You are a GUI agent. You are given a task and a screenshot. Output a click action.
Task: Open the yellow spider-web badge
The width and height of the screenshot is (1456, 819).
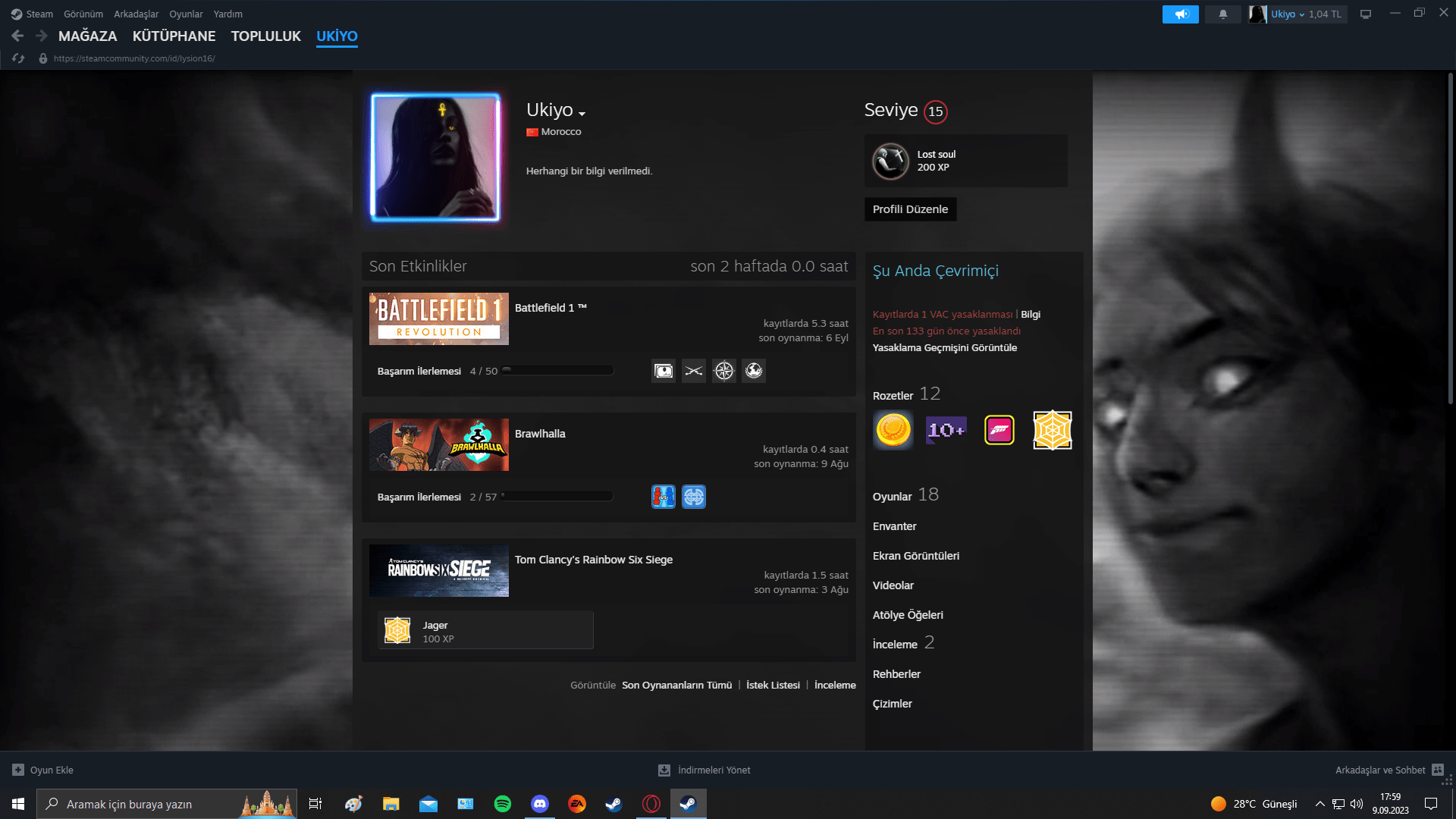point(1053,430)
